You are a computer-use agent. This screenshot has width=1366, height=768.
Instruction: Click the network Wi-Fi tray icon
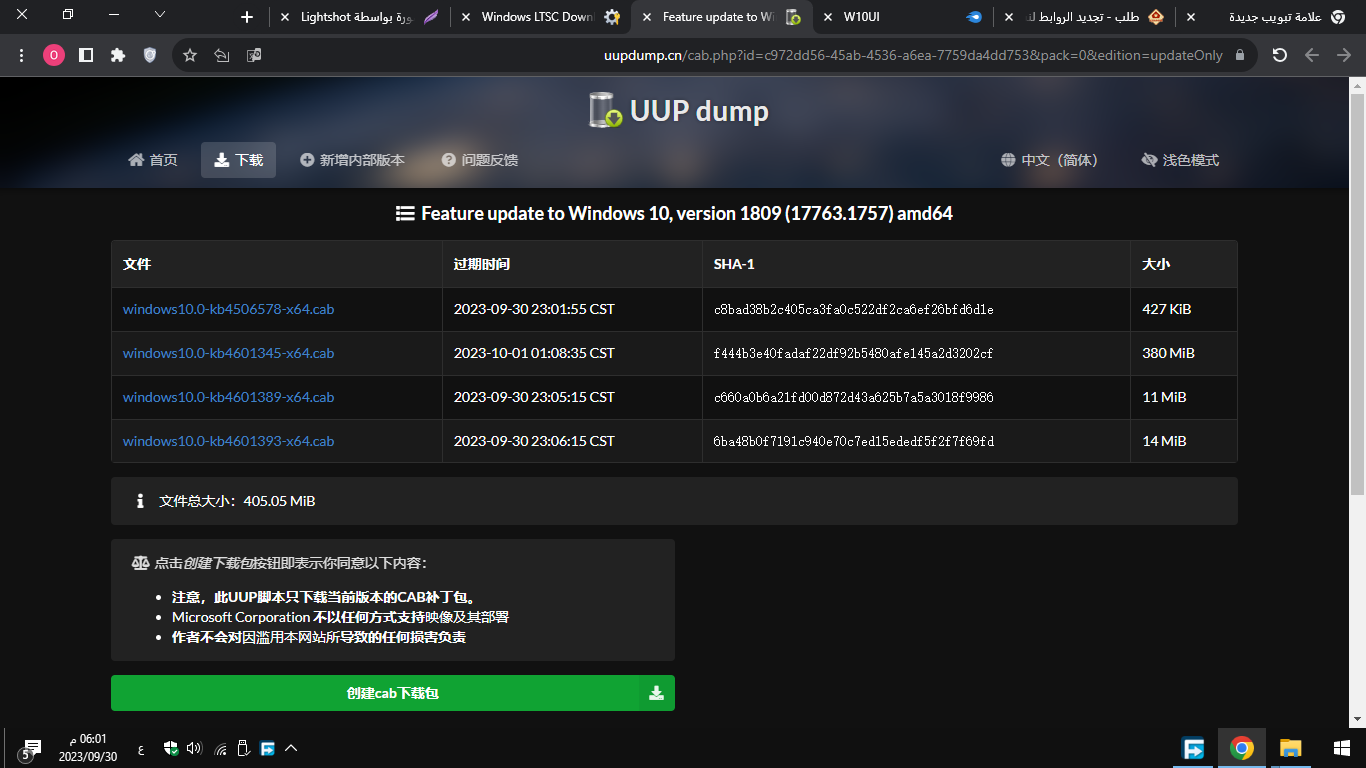click(x=221, y=748)
